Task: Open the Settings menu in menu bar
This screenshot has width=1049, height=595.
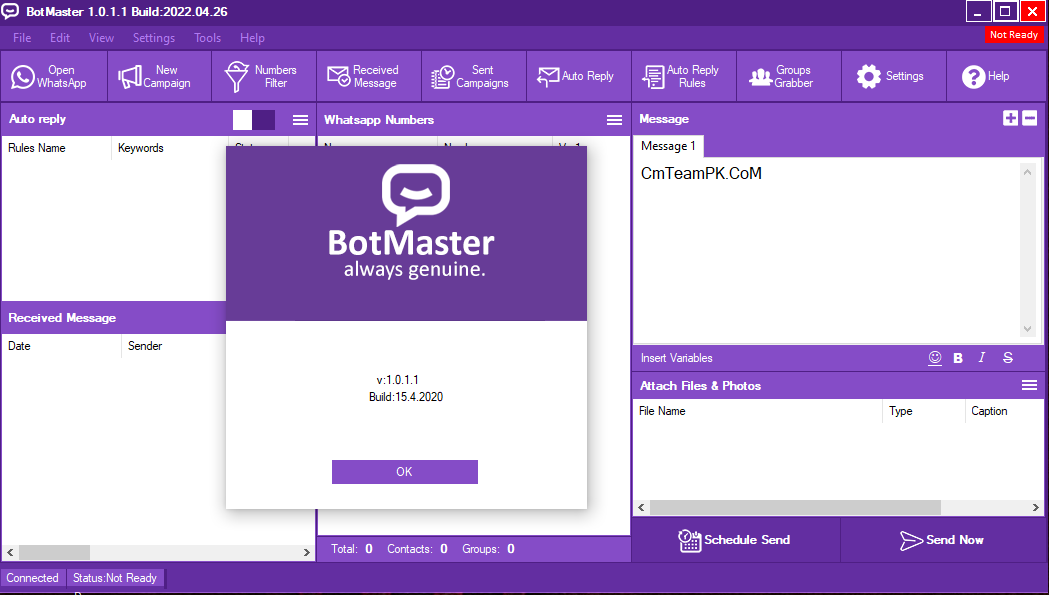Action: click(154, 38)
